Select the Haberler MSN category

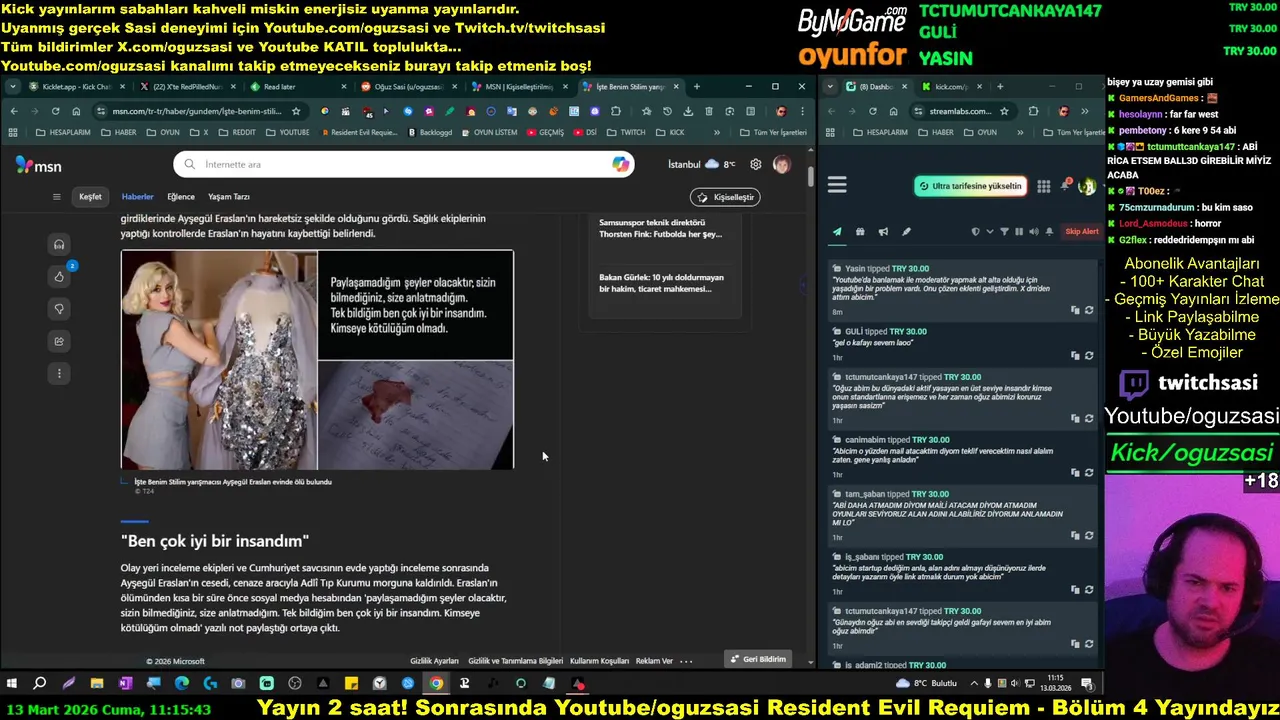[x=138, y=197]
